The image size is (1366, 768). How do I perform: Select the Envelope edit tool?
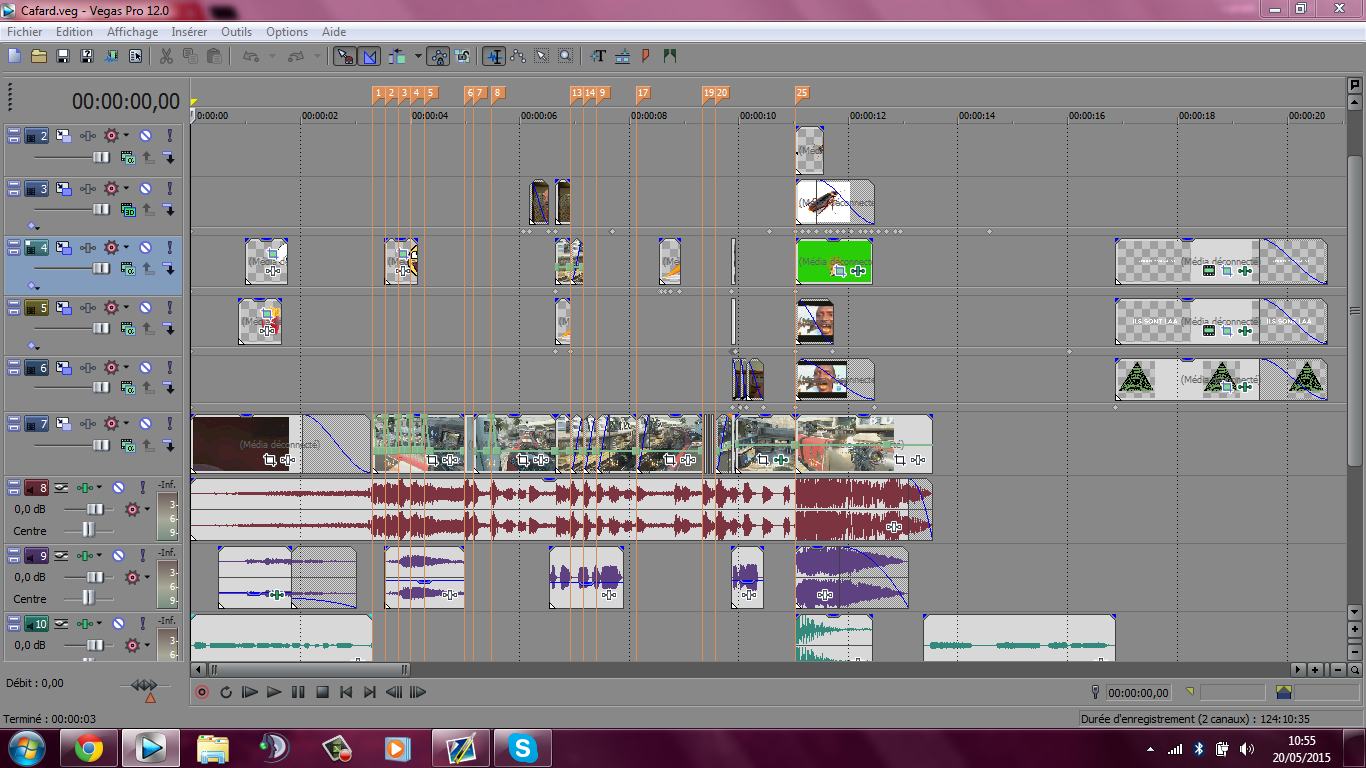(518, 56)
